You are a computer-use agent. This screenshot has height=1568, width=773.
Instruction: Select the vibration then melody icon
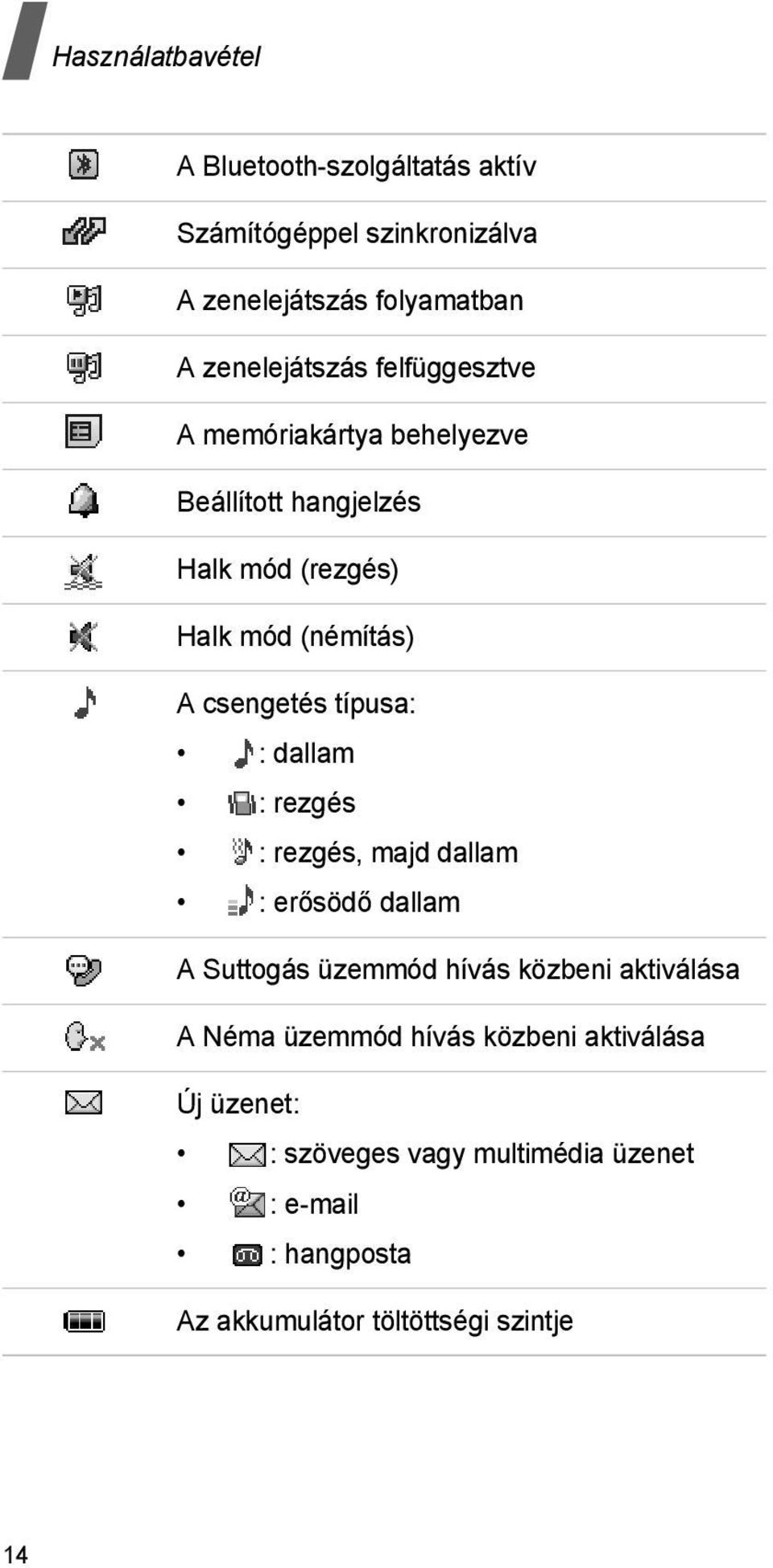coord(242,851)
